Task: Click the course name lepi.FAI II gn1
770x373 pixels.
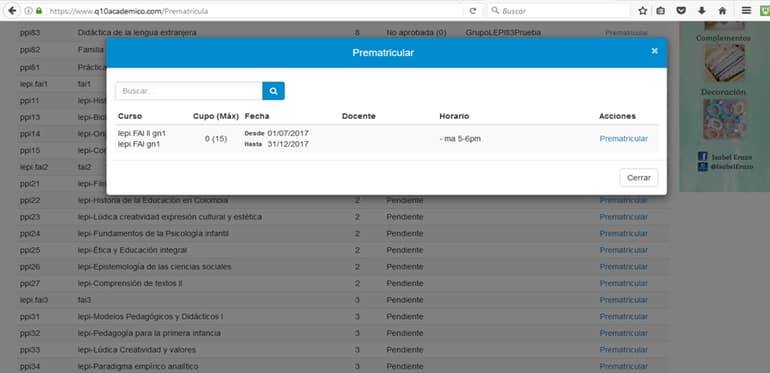Action: pyautogui.click(x=142, y=133)
